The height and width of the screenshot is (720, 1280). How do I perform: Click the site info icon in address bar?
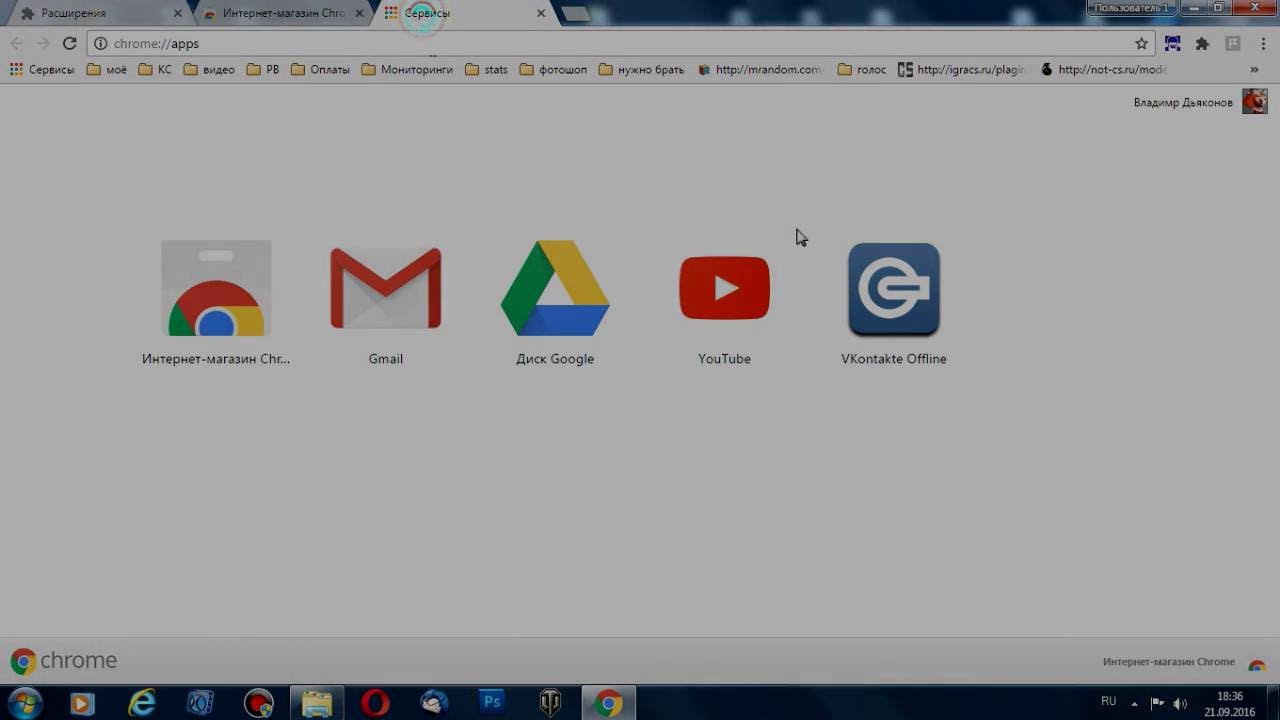click(100, 43)
